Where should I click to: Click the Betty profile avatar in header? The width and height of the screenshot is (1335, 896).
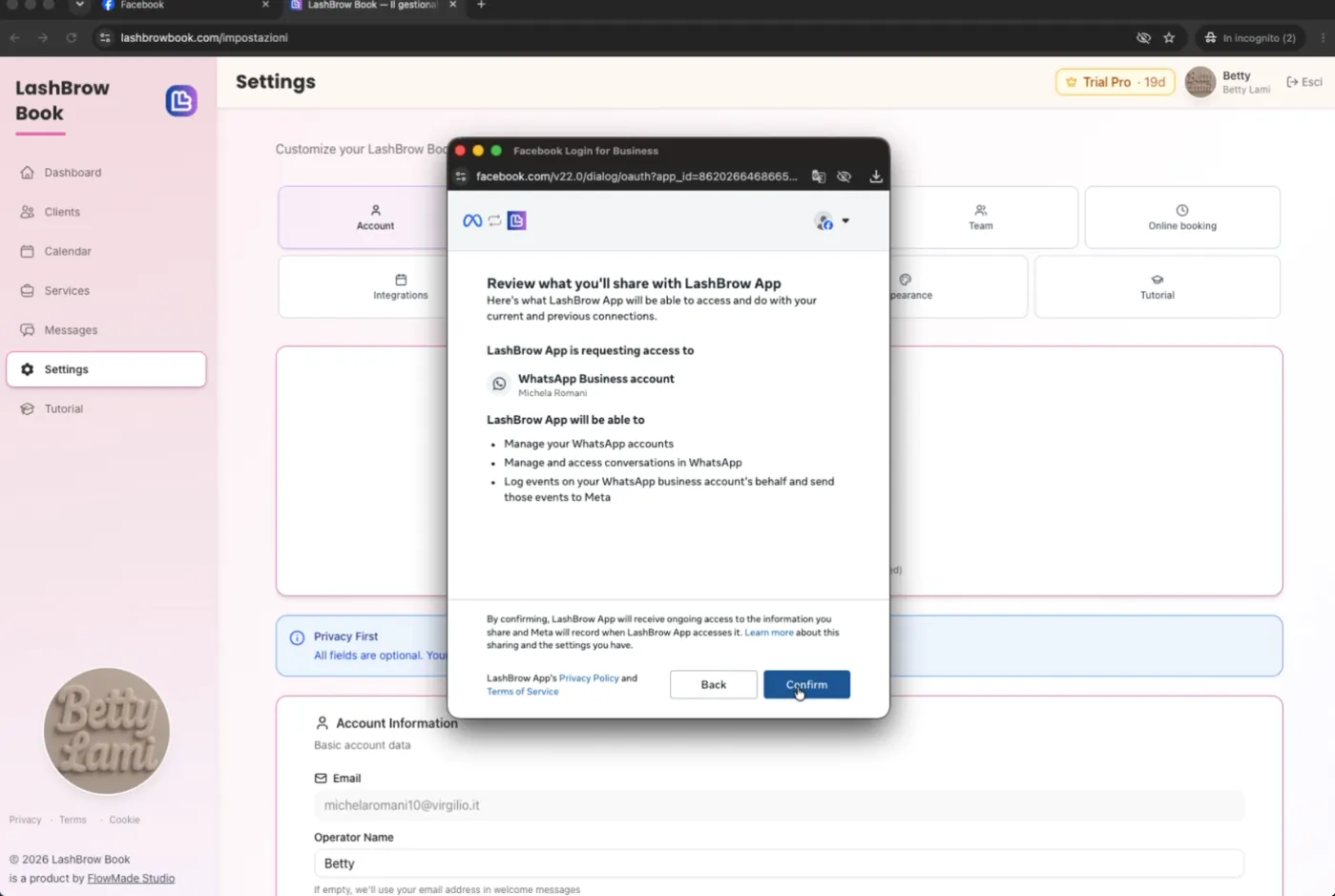tap(1199, 82)
